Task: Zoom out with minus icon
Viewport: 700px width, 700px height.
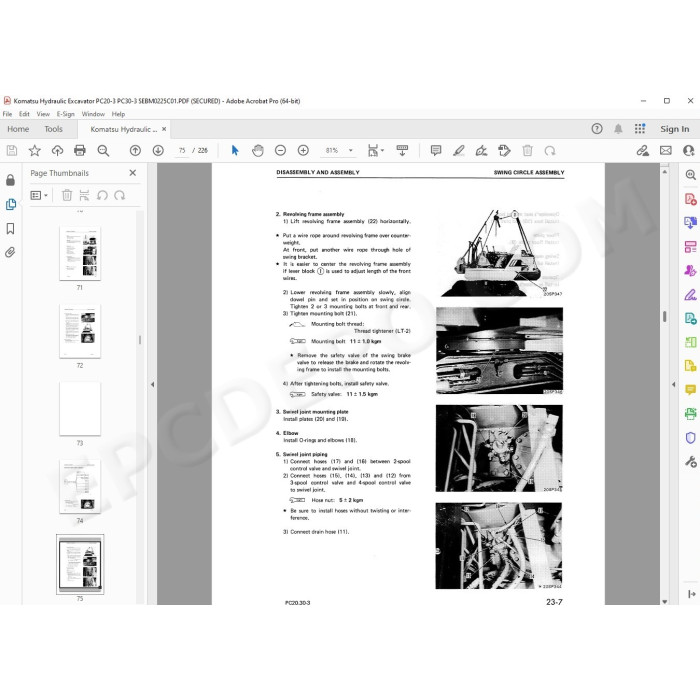Action: (x=280, y=151)
